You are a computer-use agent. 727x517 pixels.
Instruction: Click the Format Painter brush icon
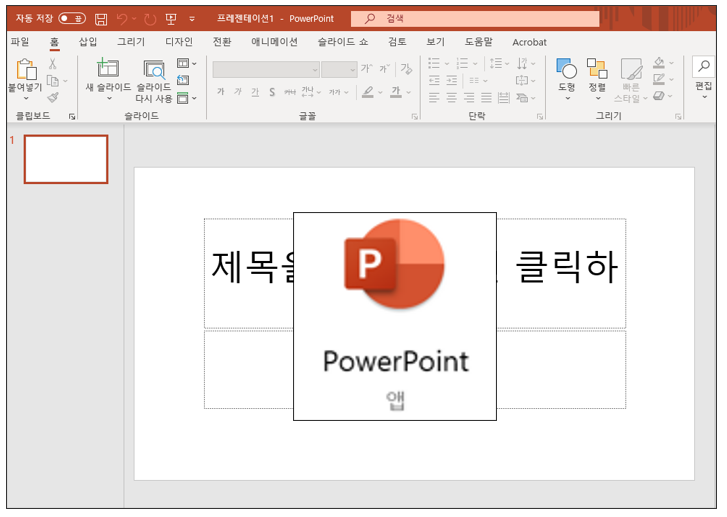(53, 97)
